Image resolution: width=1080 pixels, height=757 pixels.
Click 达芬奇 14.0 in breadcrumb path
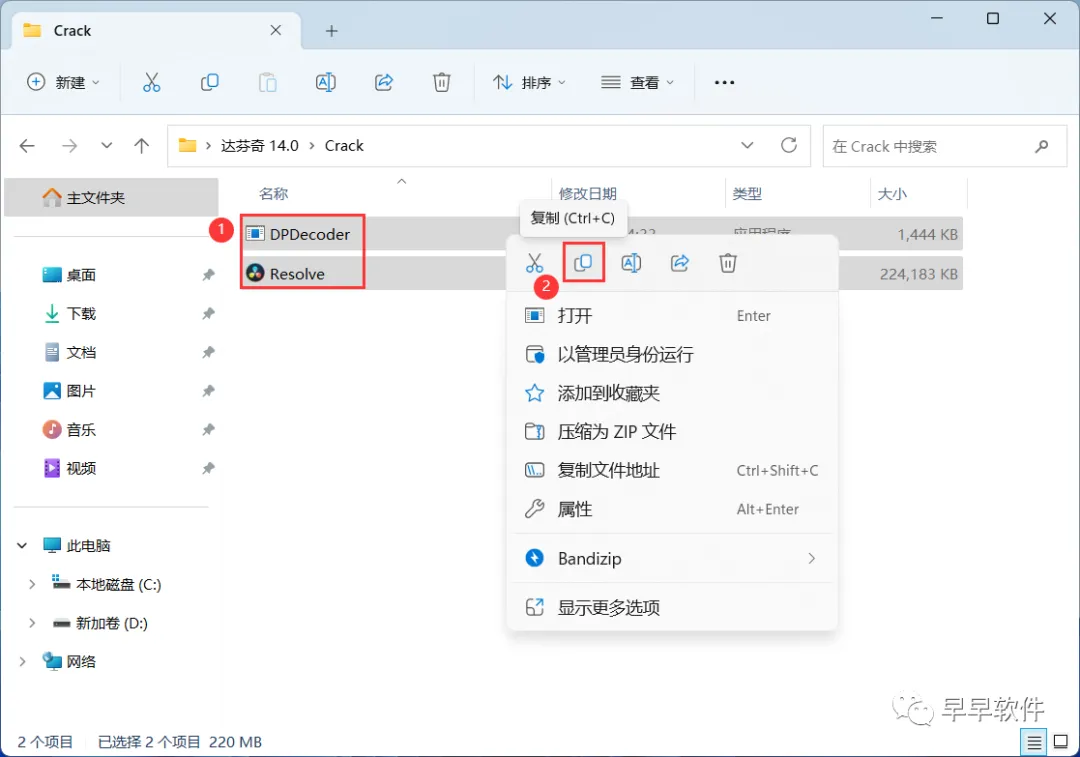click(260, 145)
